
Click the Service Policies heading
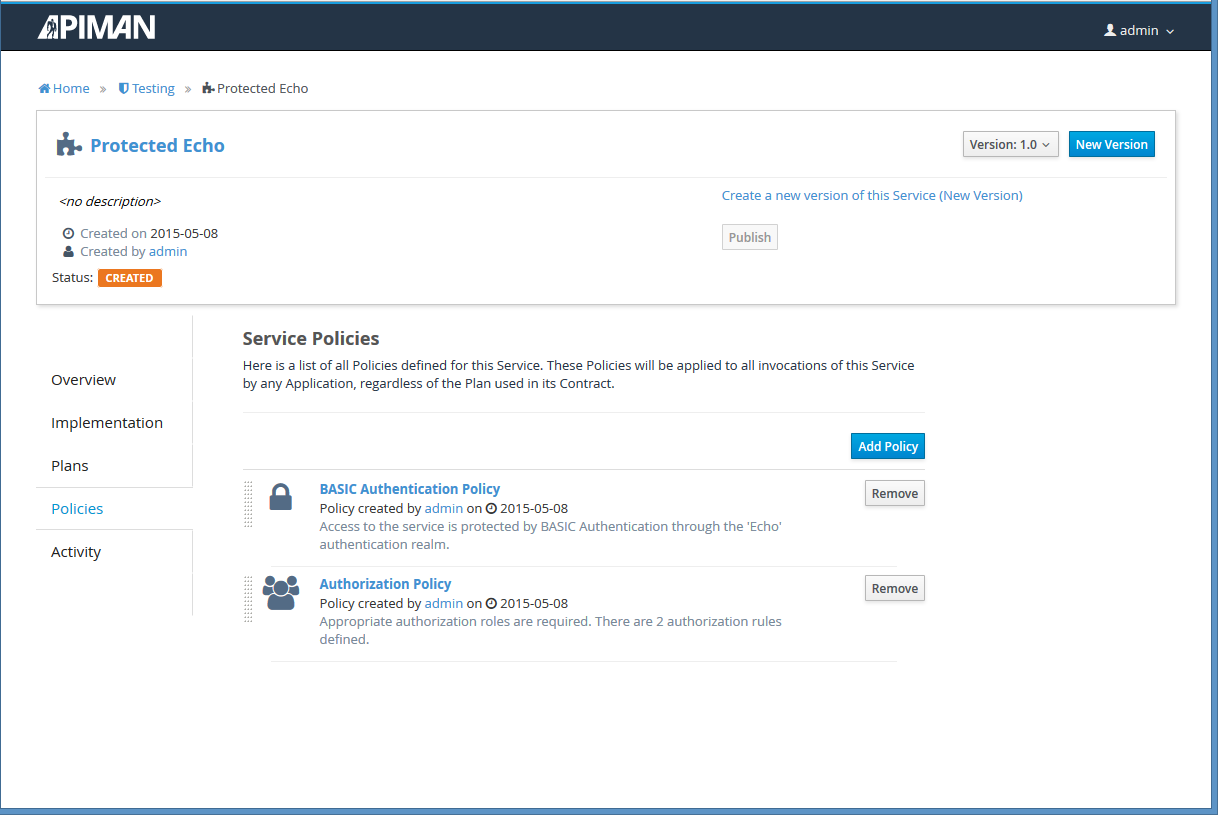pyautogui.click(x=311, y=338)
